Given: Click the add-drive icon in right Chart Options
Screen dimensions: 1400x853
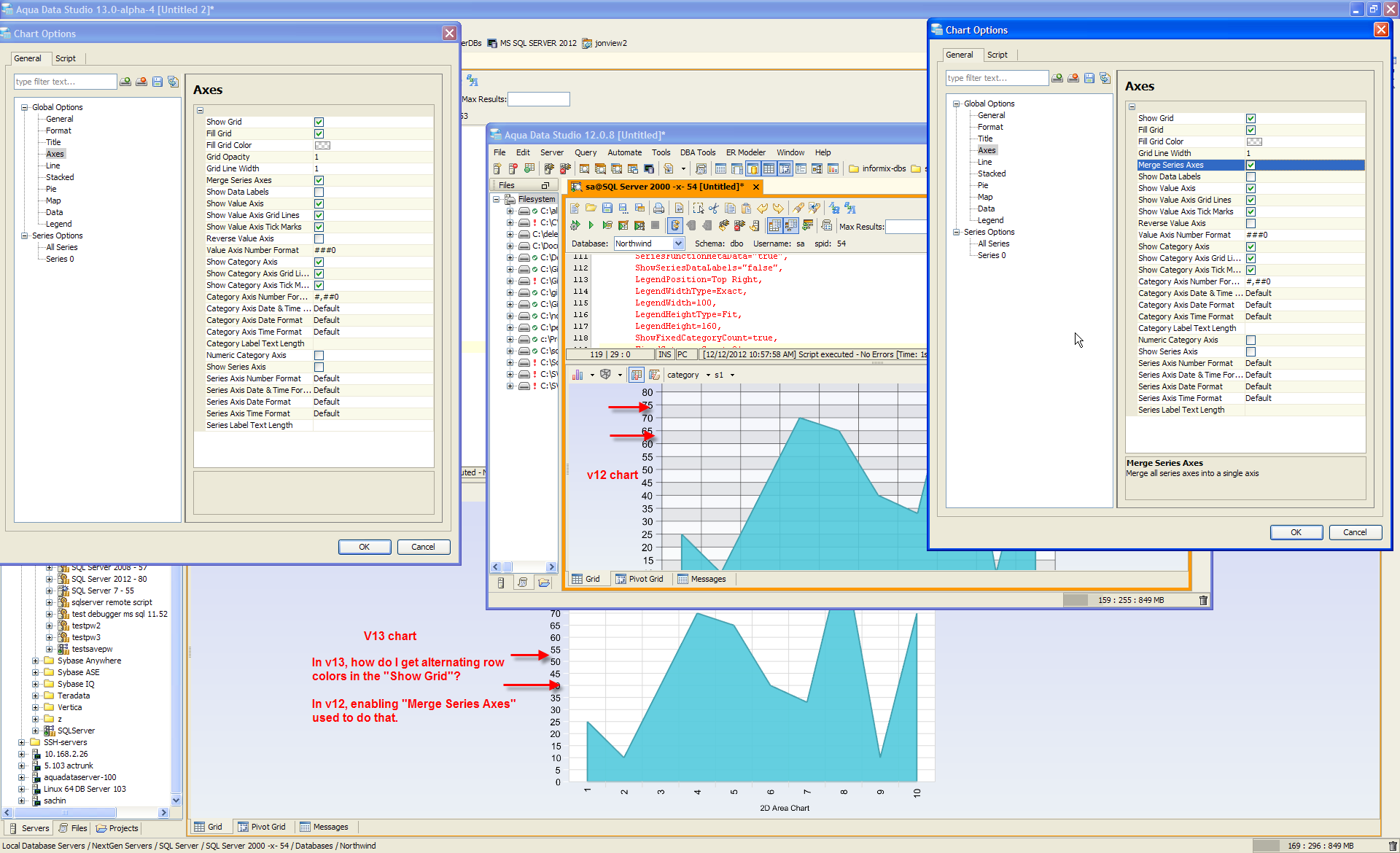Looking at the screenshot, I should (x=1057, y=78).
